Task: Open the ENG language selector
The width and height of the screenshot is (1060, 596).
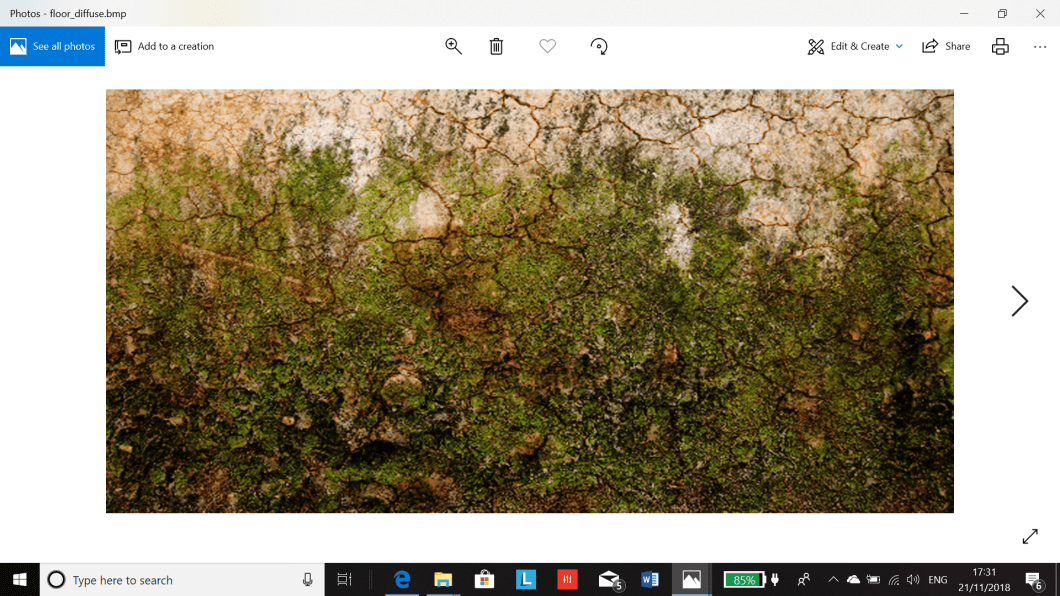Action: point(937,579)
